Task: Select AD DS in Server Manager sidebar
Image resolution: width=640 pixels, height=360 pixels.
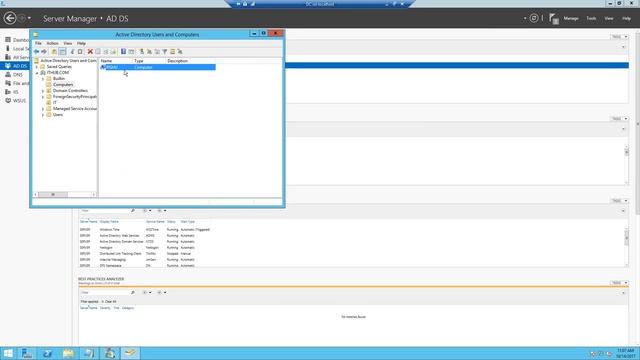Action: coord(16,66)
